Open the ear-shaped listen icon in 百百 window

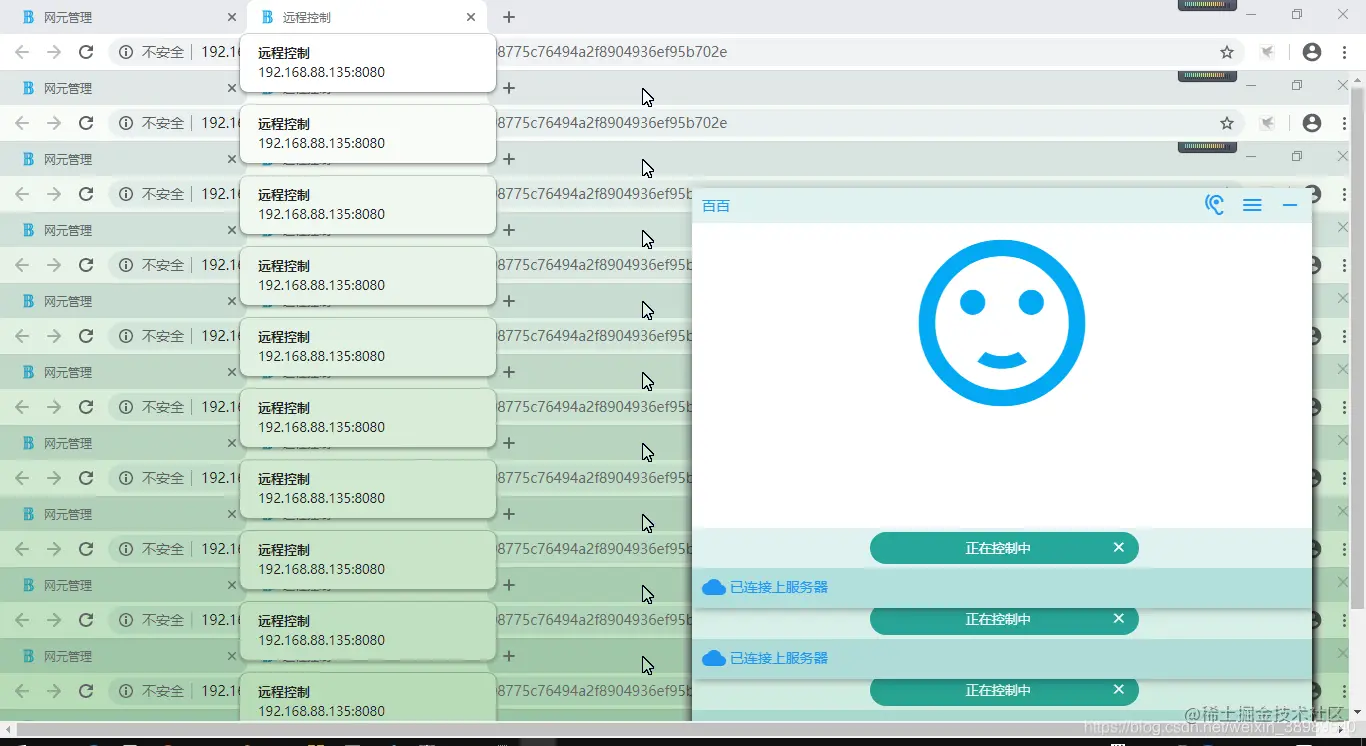(1214, 205)
